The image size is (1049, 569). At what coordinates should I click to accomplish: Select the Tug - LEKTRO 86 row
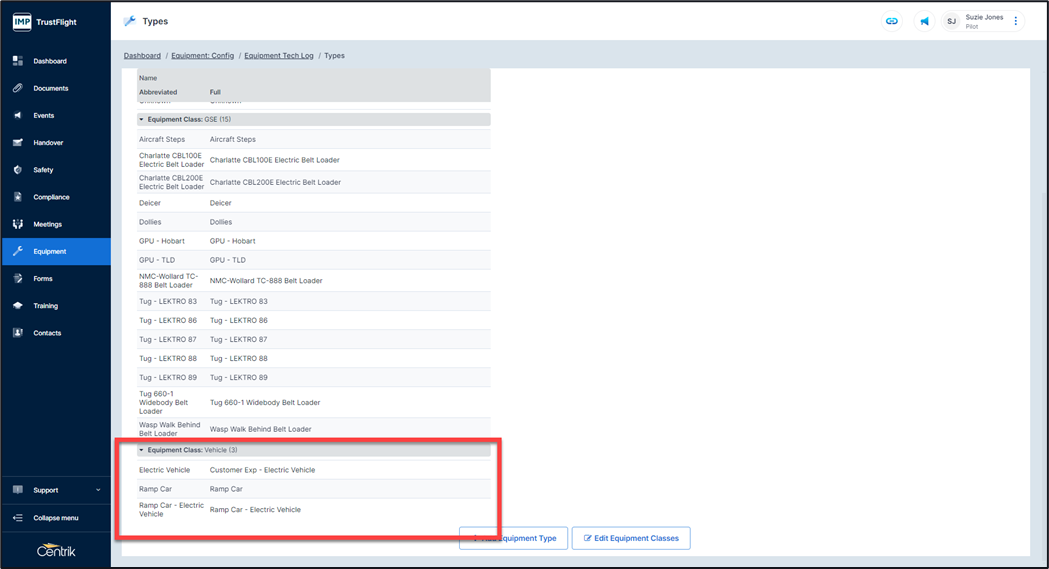click(314, 320)
